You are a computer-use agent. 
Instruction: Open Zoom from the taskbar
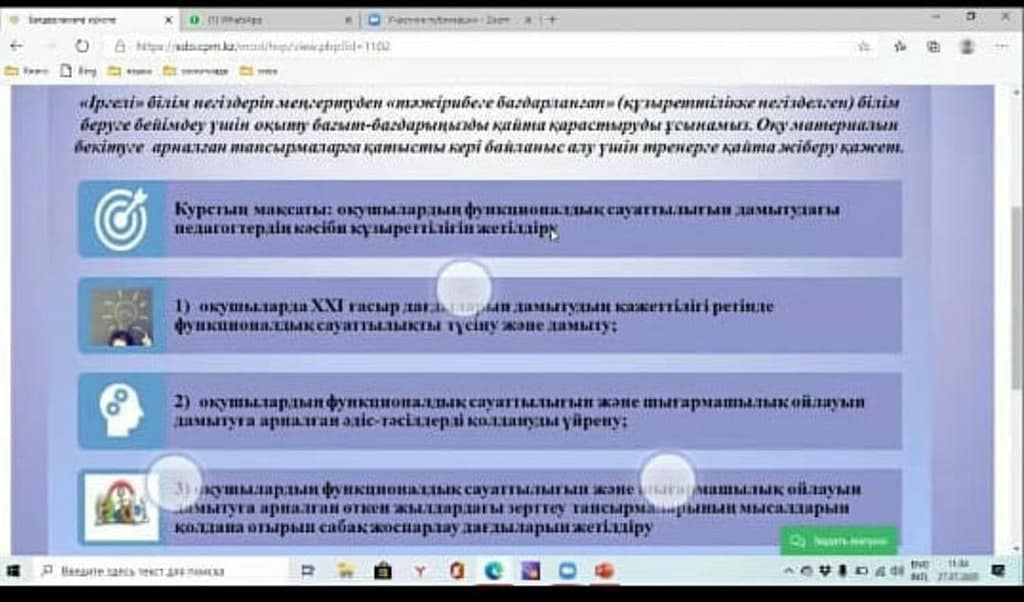click(567, 571)
